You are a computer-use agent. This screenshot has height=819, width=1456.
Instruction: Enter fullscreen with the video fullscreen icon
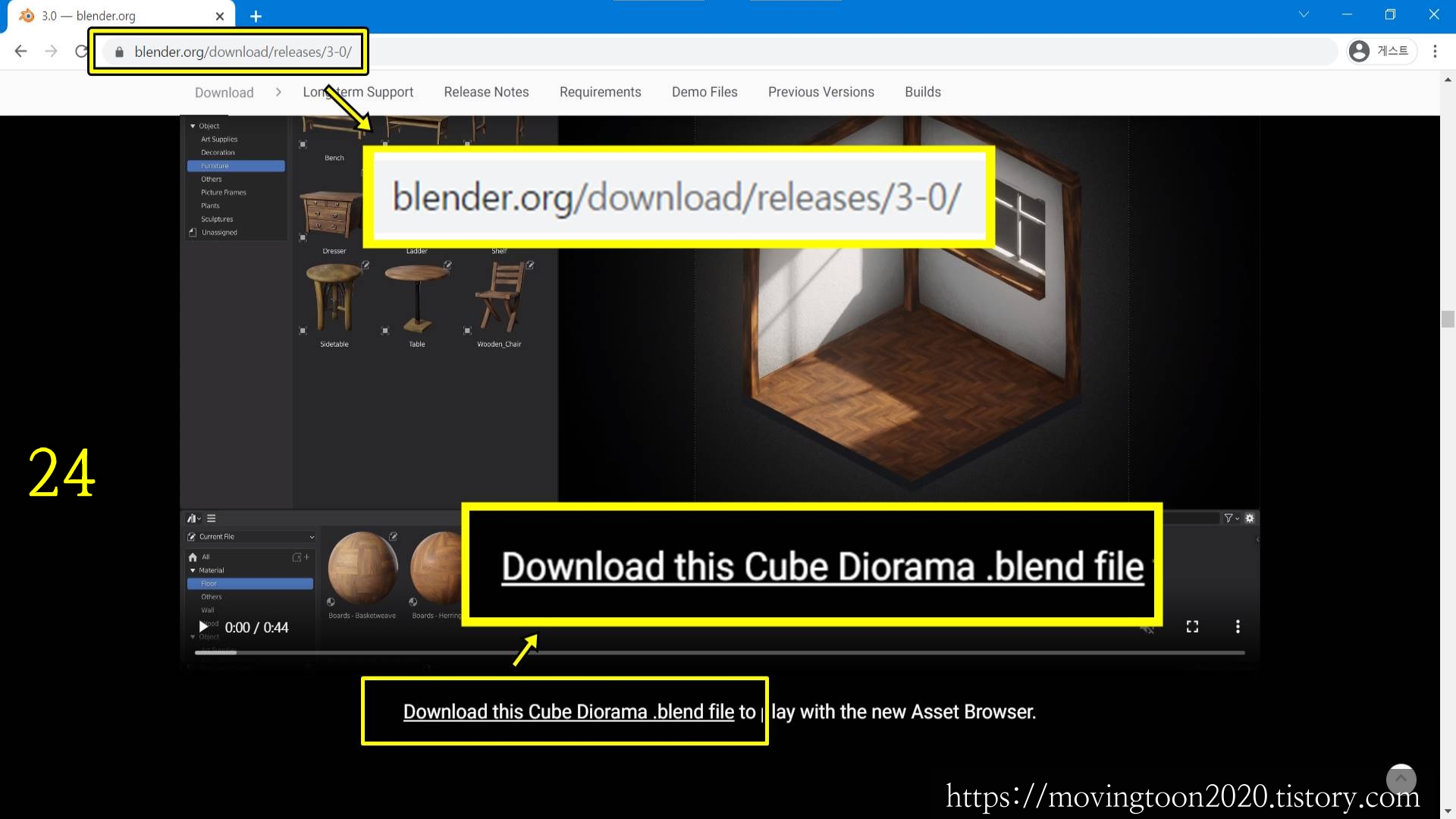[1192, 626]
